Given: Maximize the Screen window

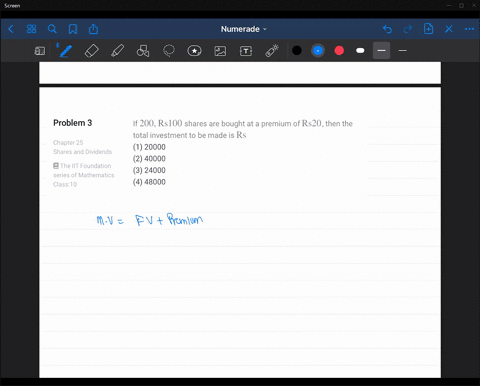Looking at the screenshot, I should [x=461, y=6].
